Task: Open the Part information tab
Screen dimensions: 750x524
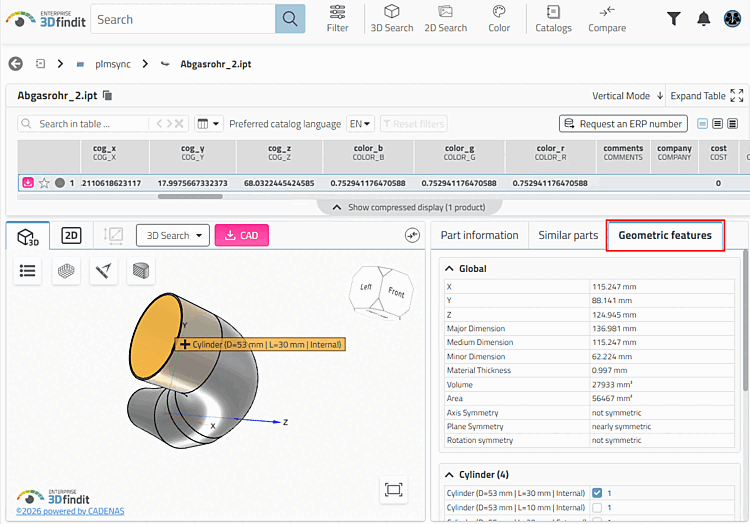Action: pyautogui.click(x=479, y=235)
